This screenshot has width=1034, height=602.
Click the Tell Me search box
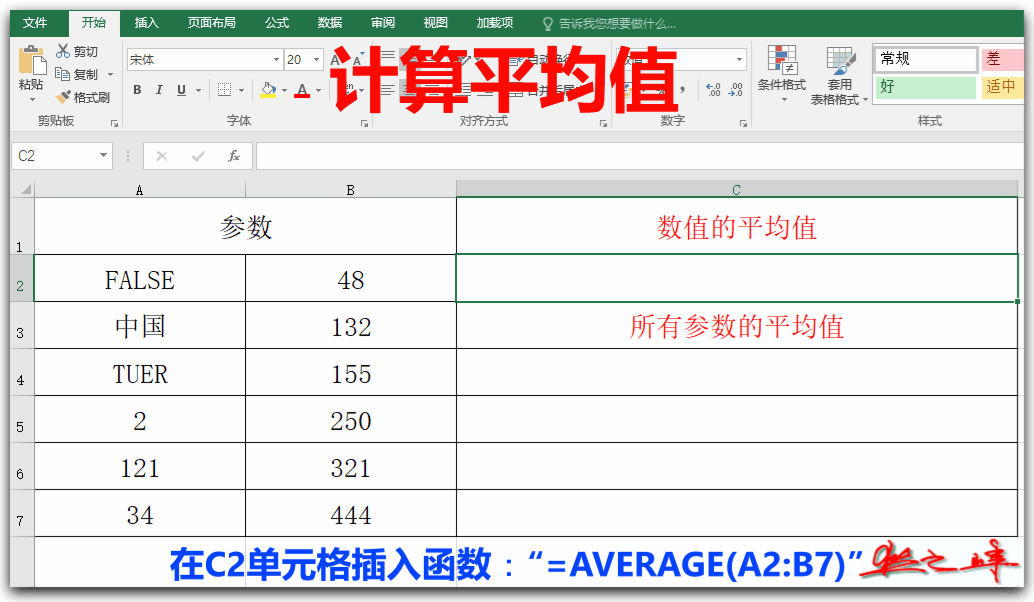tap(609, 24)
